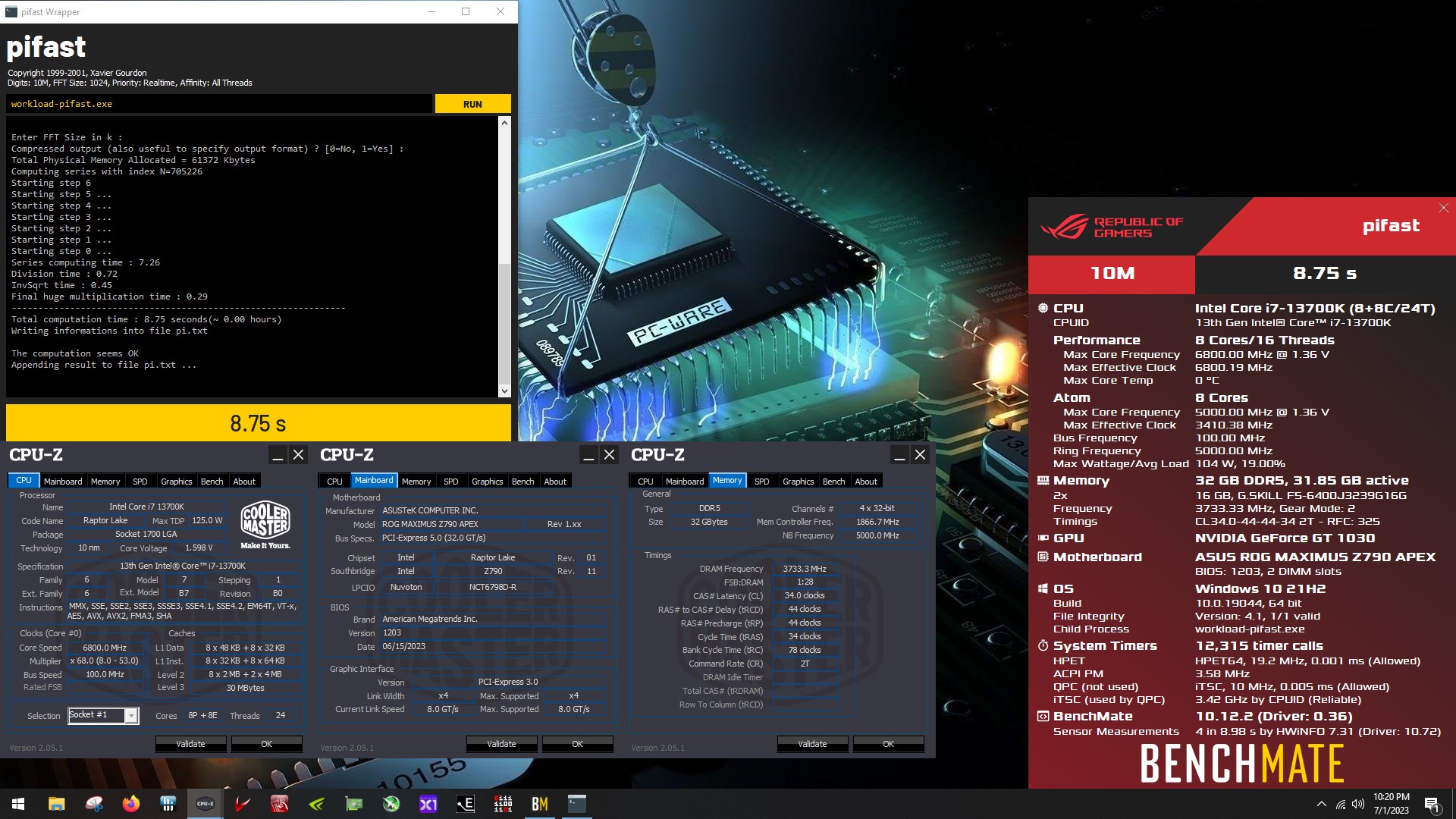
Task: Click Validate in first CPU-Z window
Action: point(190,744)
